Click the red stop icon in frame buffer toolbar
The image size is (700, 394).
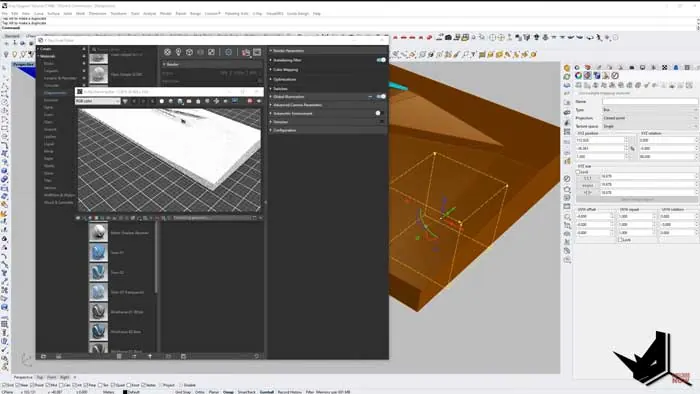point(250,101)
